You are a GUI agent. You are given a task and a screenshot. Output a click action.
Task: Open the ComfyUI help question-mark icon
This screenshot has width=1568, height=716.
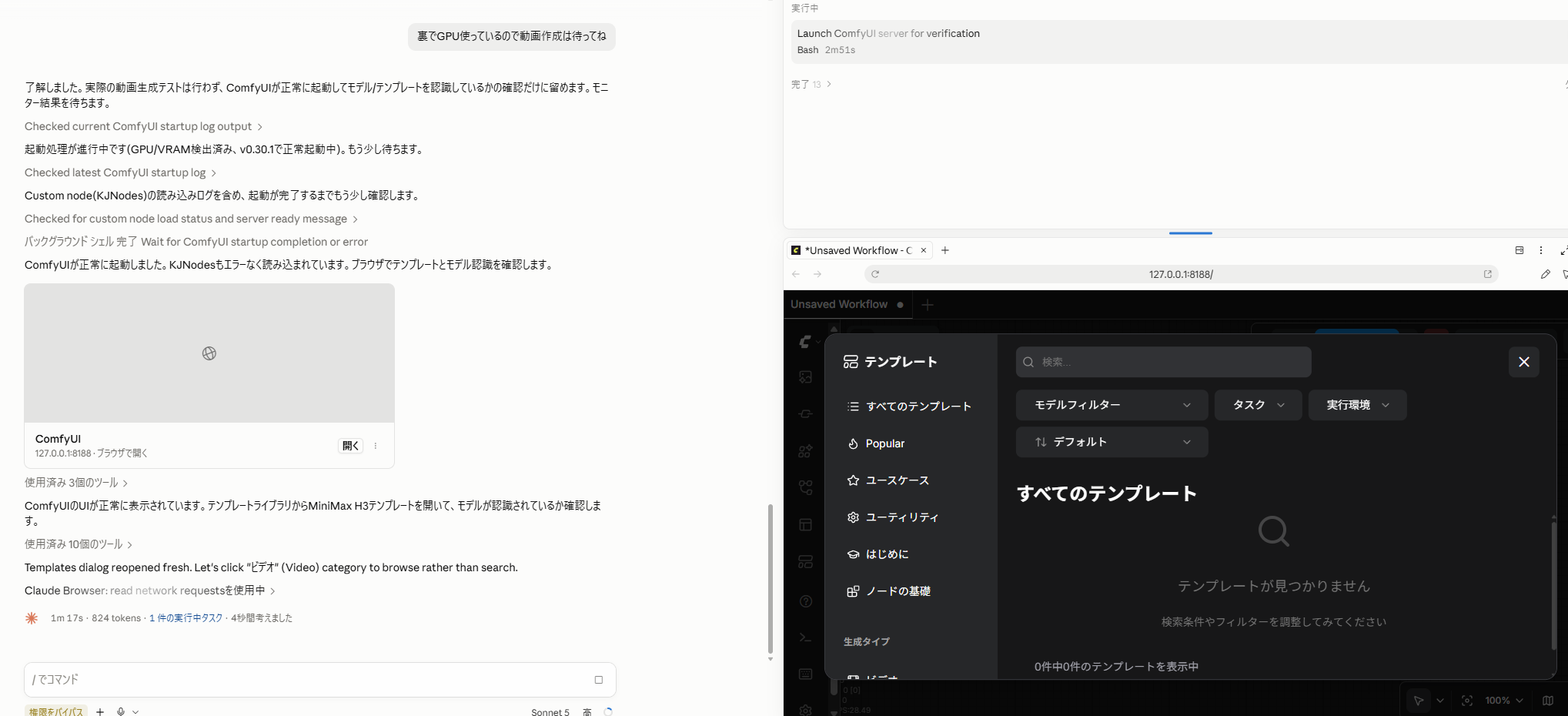click(805, 601)
